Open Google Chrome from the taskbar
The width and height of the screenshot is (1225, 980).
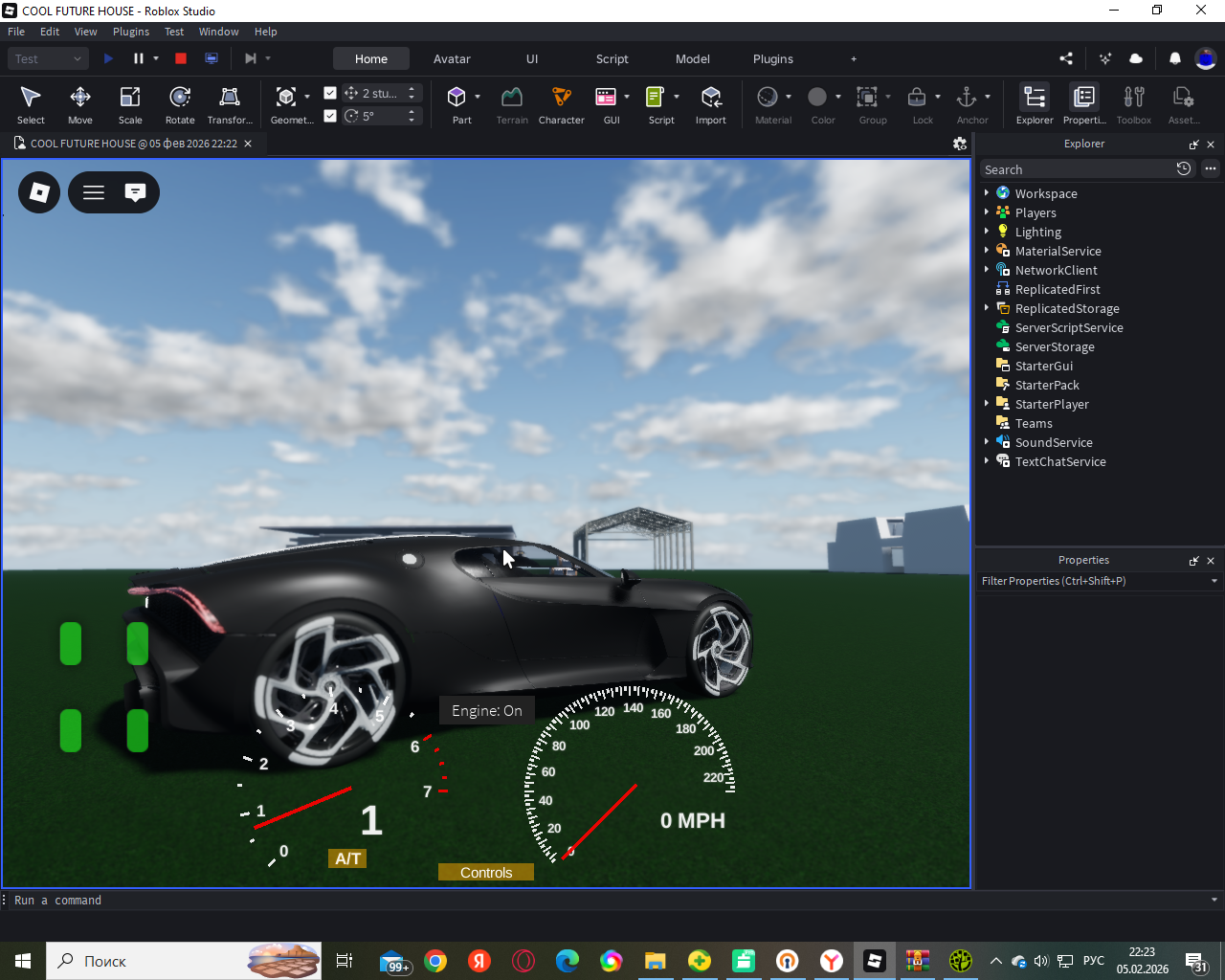point(435,961)
